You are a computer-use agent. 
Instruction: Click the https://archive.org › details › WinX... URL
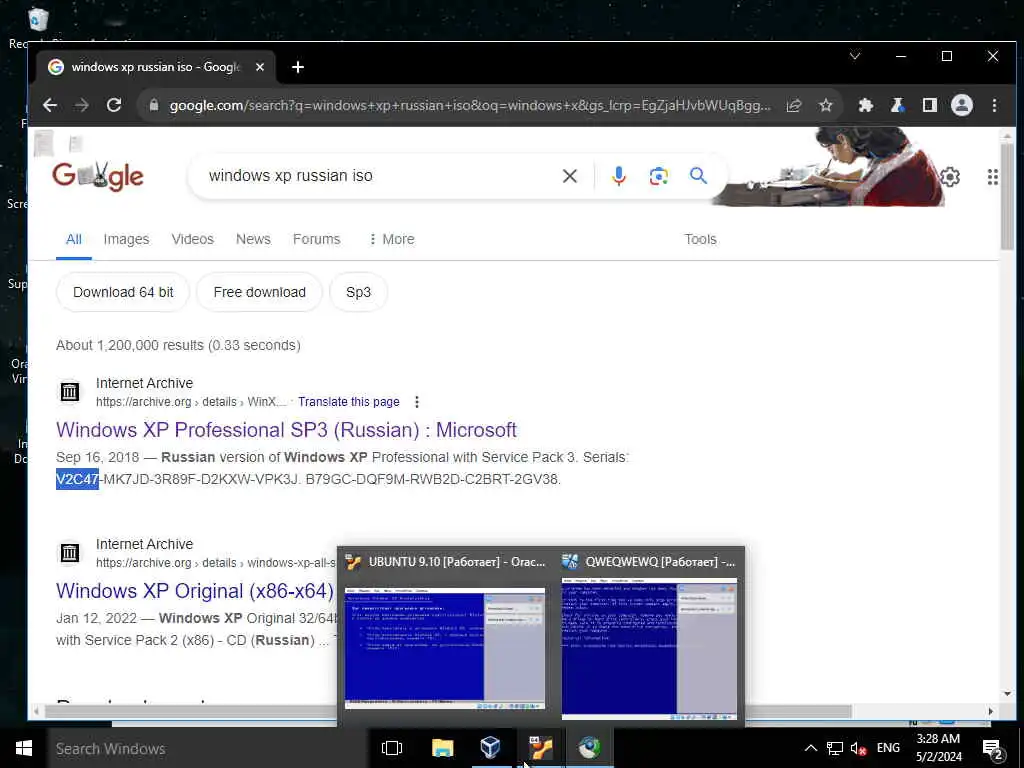[x=191, y=402]
